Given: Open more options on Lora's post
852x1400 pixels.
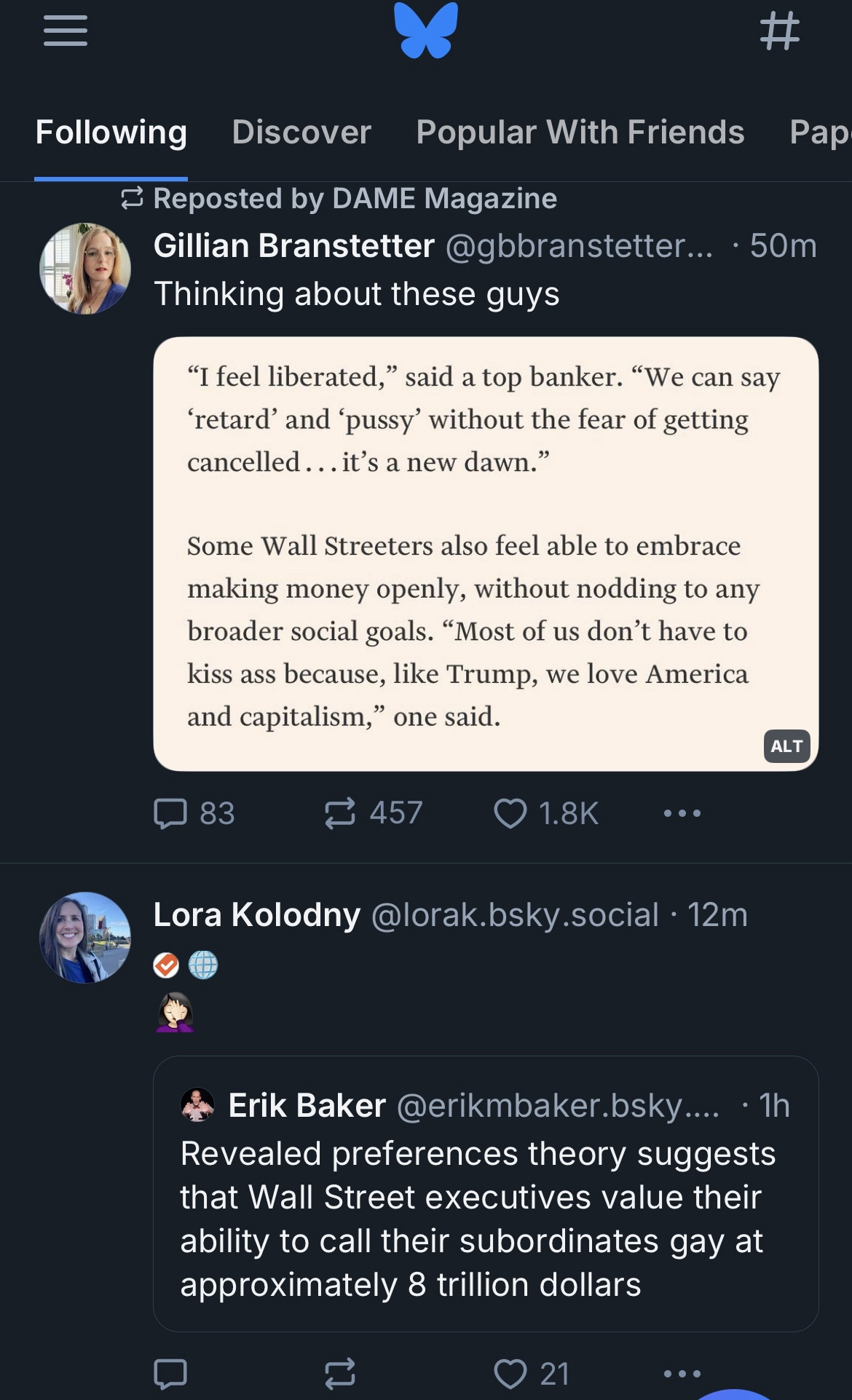Looking at the screenshot, I should pos(682,1373).
